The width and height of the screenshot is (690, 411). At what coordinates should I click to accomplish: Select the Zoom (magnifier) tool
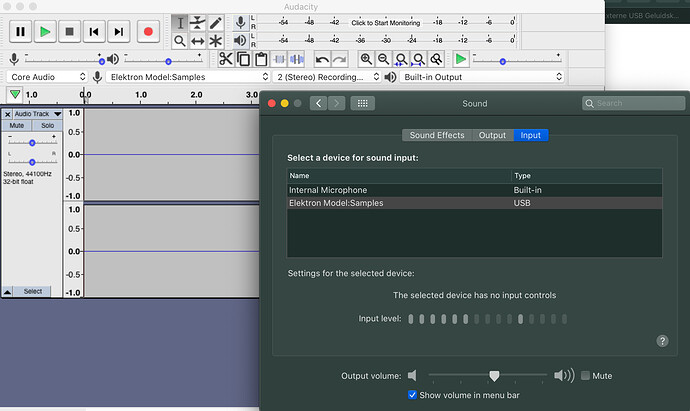click(180, 41)
